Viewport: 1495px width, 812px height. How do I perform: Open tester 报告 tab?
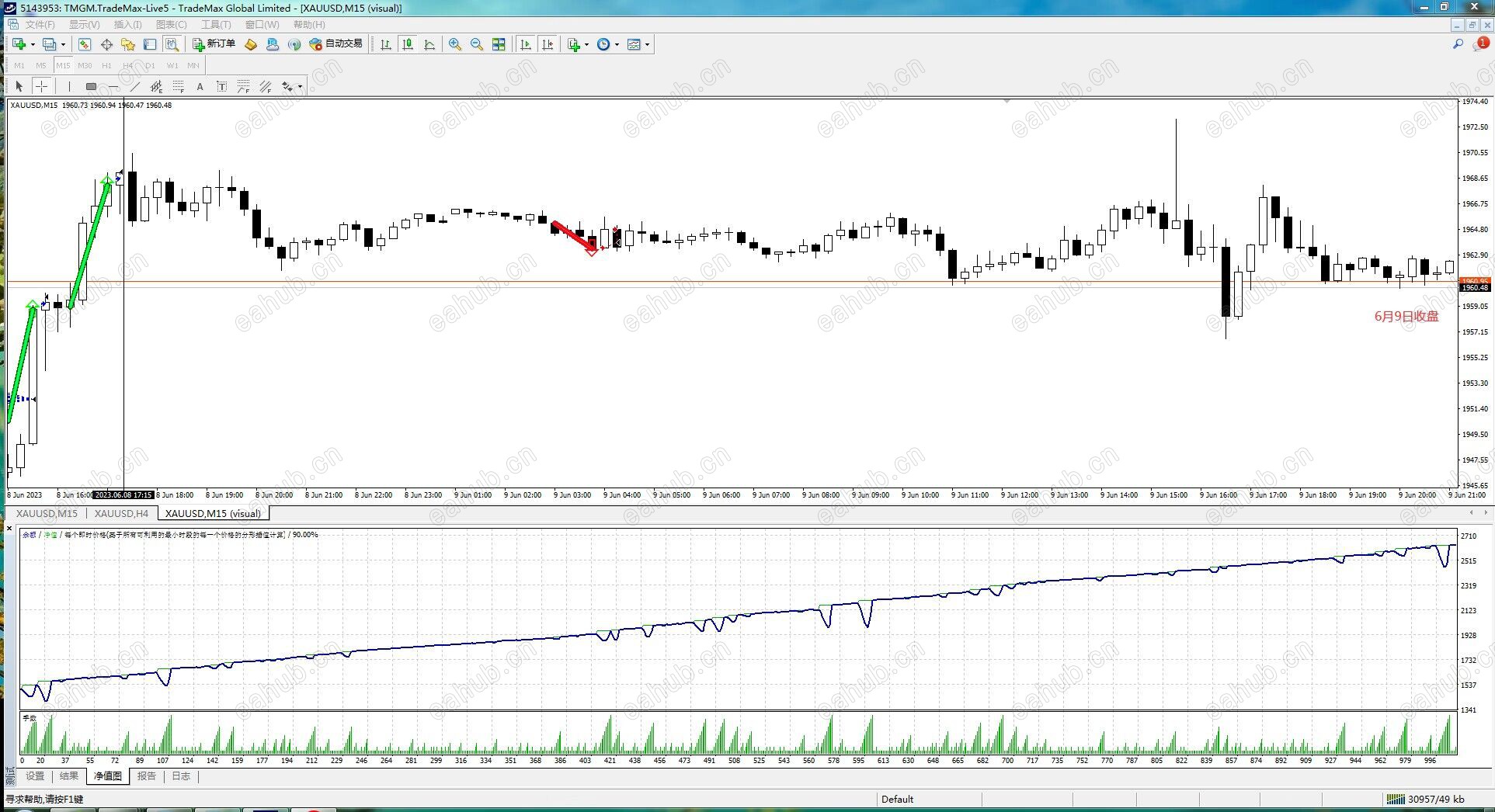pos(147,776)
